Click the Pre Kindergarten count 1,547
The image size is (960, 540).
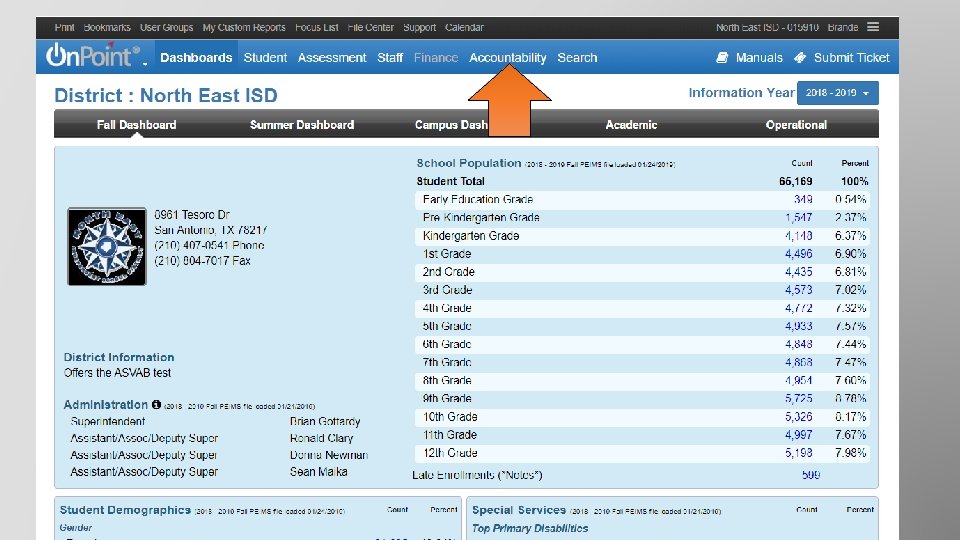pos(799,217)
